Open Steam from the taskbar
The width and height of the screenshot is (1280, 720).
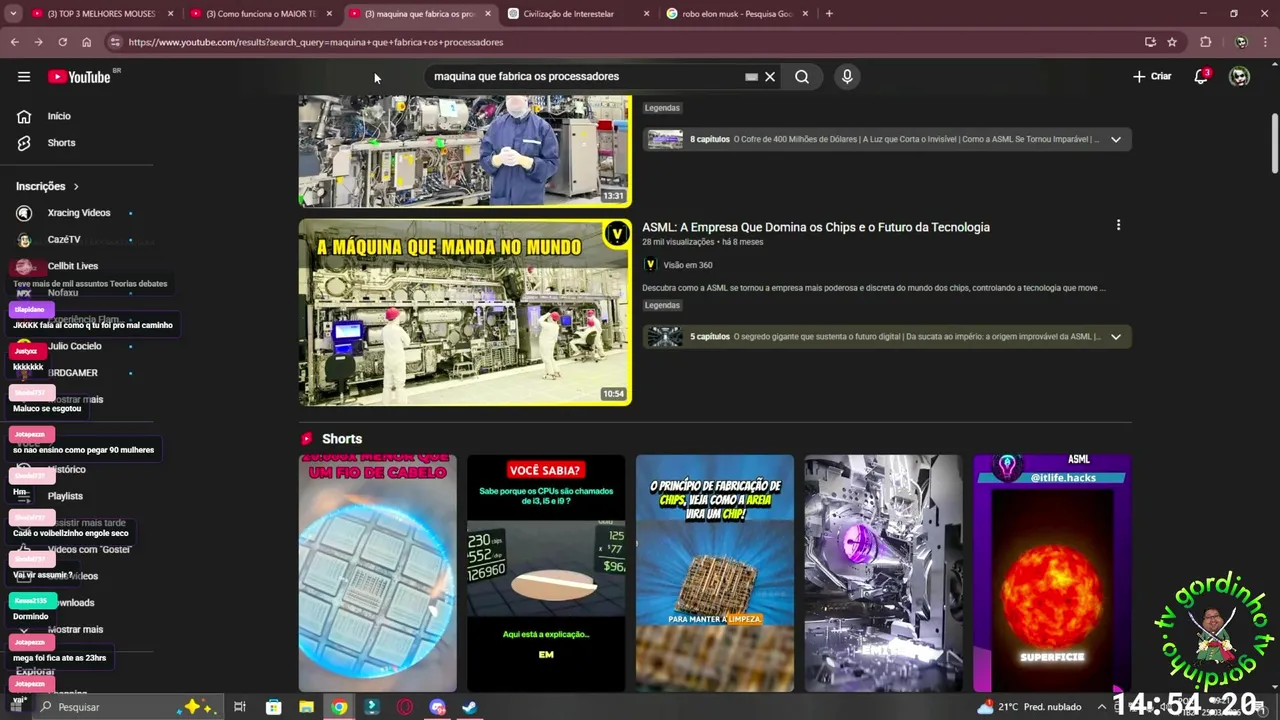(x=469, y=707)
